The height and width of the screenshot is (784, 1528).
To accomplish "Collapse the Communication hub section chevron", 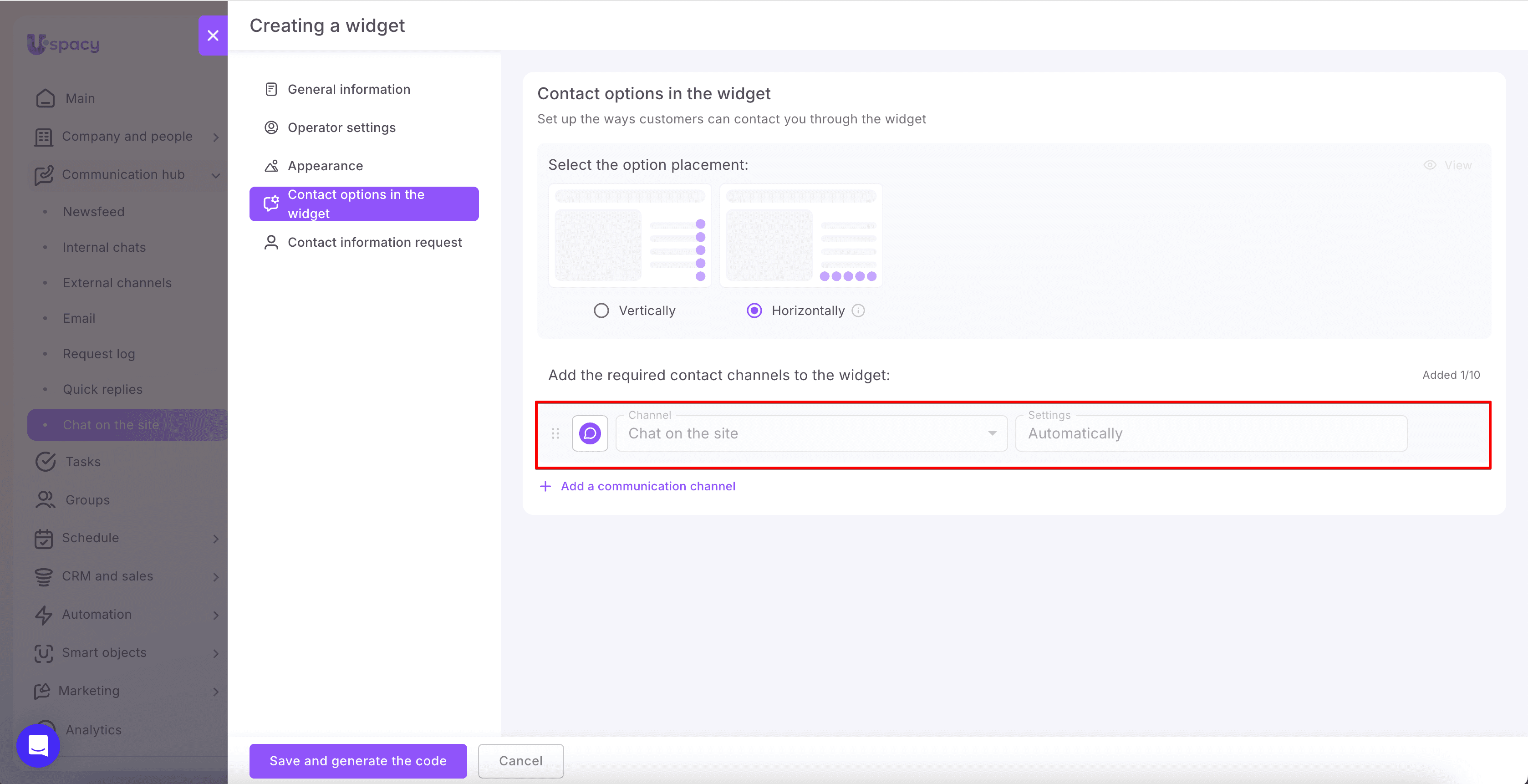I will [216, 175].
